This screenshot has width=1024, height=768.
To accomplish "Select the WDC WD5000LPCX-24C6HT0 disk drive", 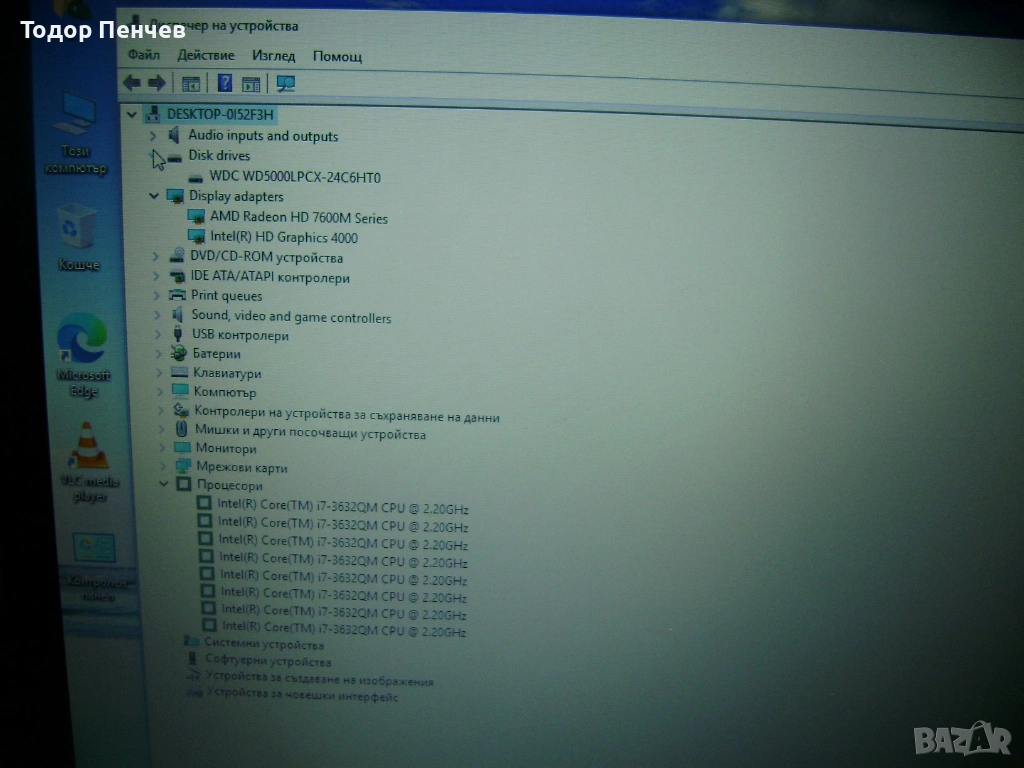I will pyautogui.click(x=294, y=177).
